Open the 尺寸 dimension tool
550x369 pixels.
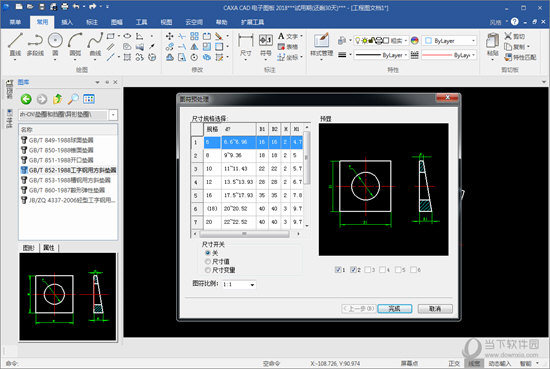tap(246, 45)
